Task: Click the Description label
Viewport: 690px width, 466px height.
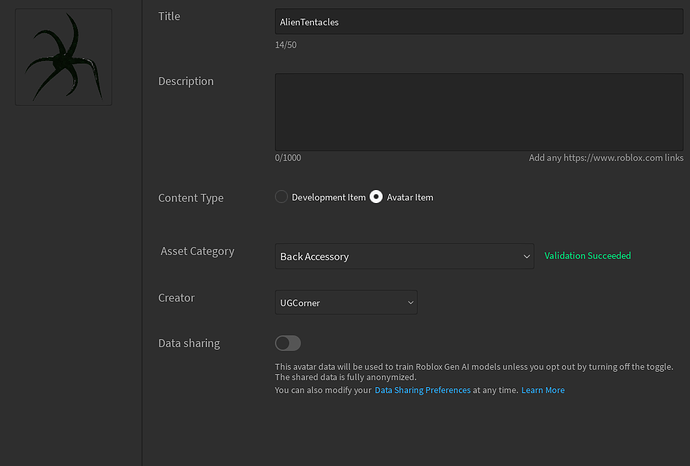Action: pyautogui.click(x=186, y=81)
